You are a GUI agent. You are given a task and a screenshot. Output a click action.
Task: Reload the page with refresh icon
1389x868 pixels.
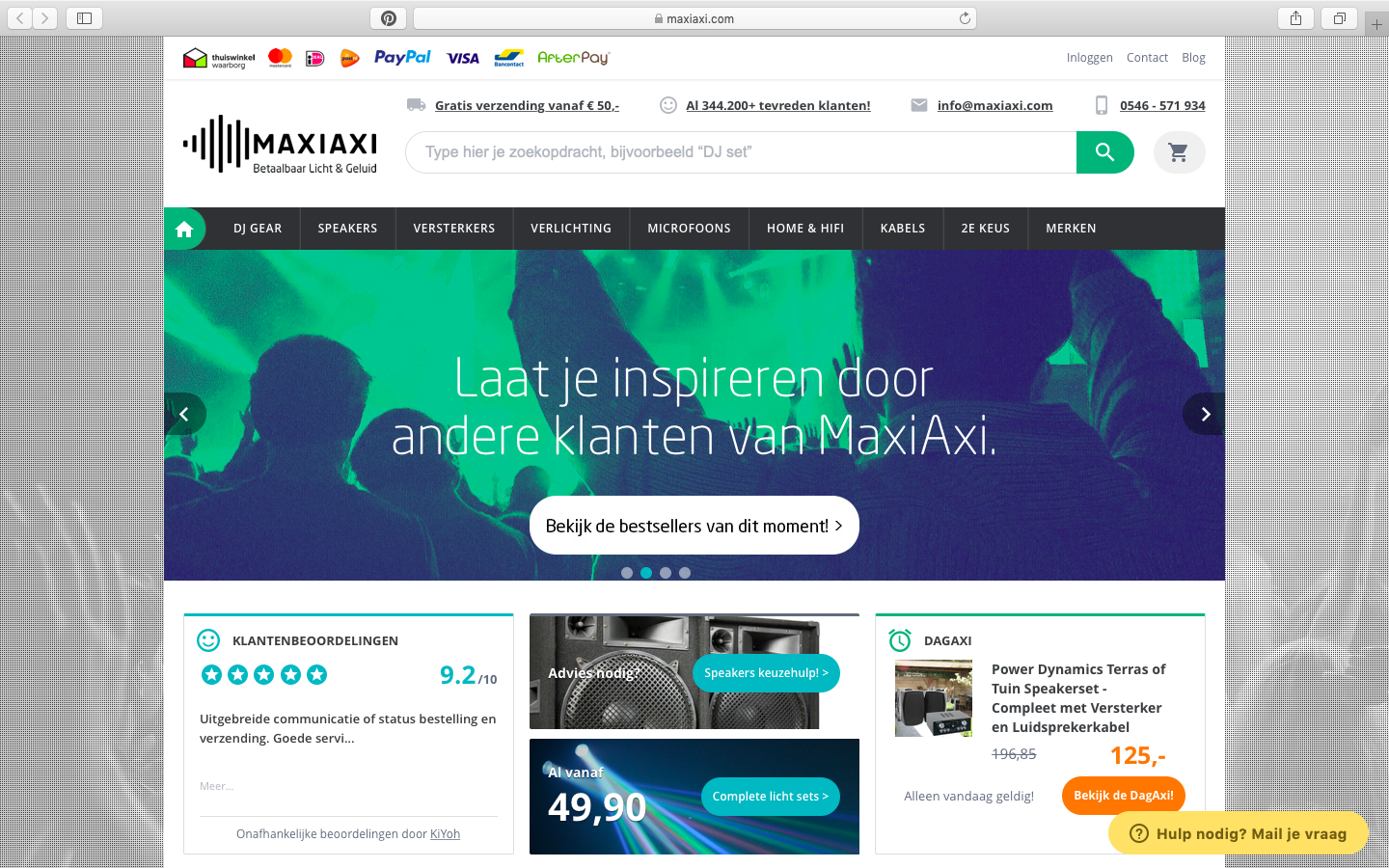[x=965, y=18]
